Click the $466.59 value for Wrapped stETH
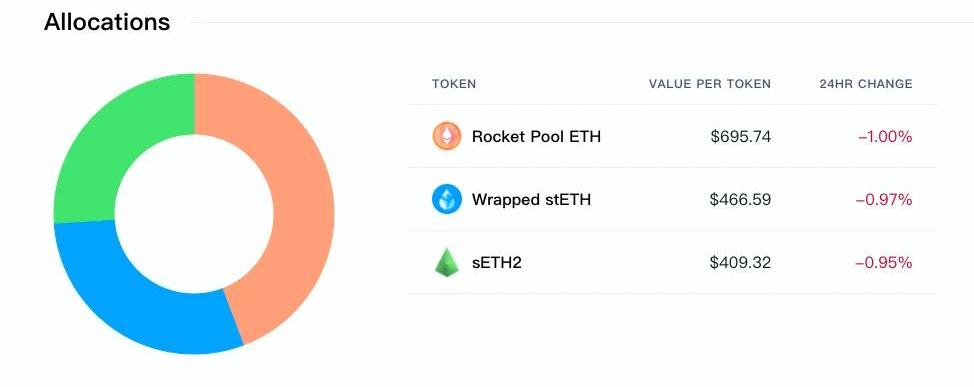 tap(740, 199)
